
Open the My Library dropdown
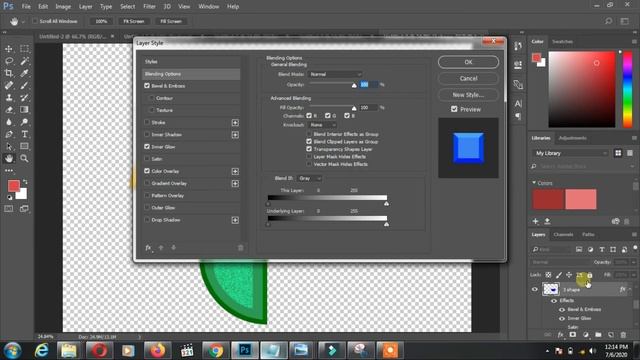coord(571,153)
